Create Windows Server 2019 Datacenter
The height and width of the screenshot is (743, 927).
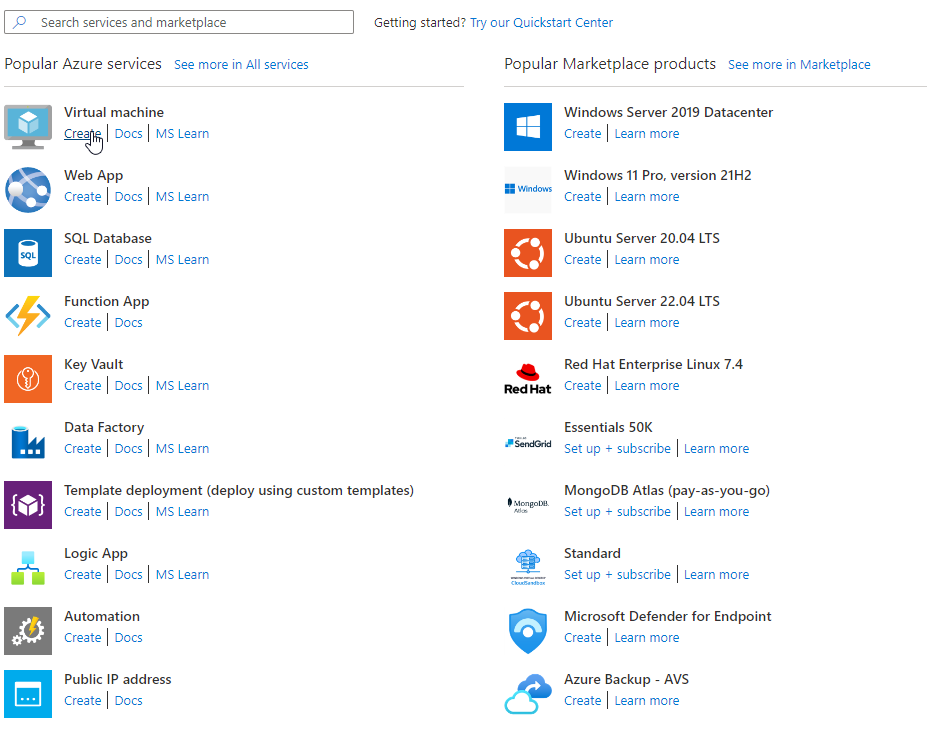tap(582, 134)
